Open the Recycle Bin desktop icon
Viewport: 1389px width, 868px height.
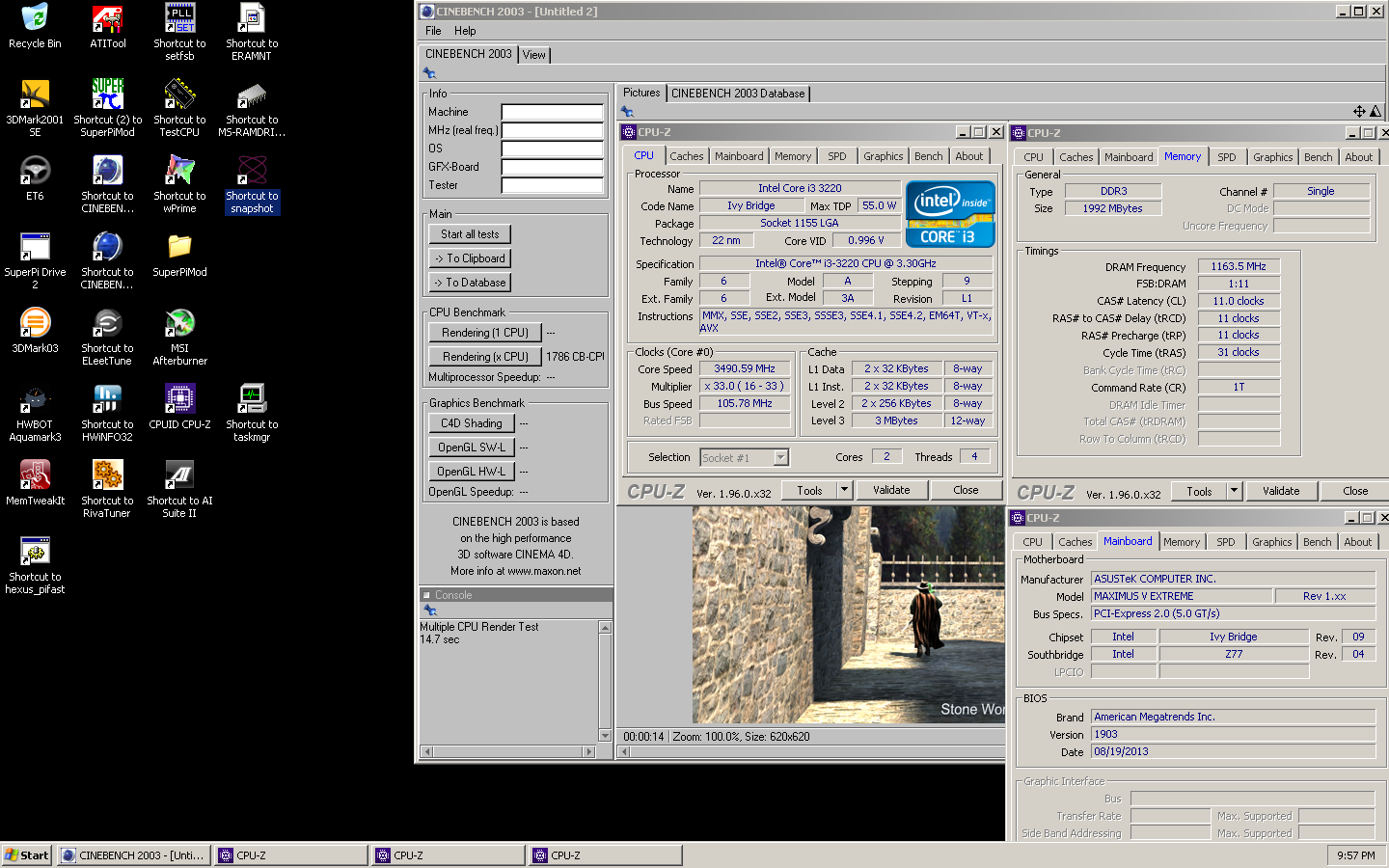[x=35, y=26]
